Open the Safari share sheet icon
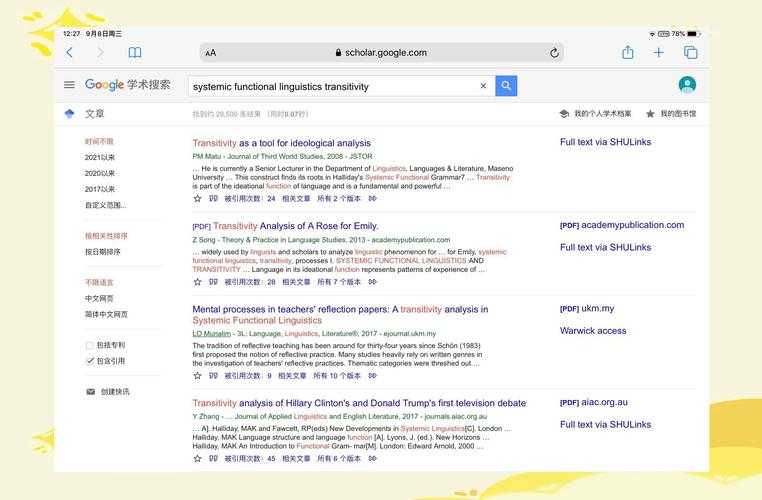762x500 pixels. (627, 52)
